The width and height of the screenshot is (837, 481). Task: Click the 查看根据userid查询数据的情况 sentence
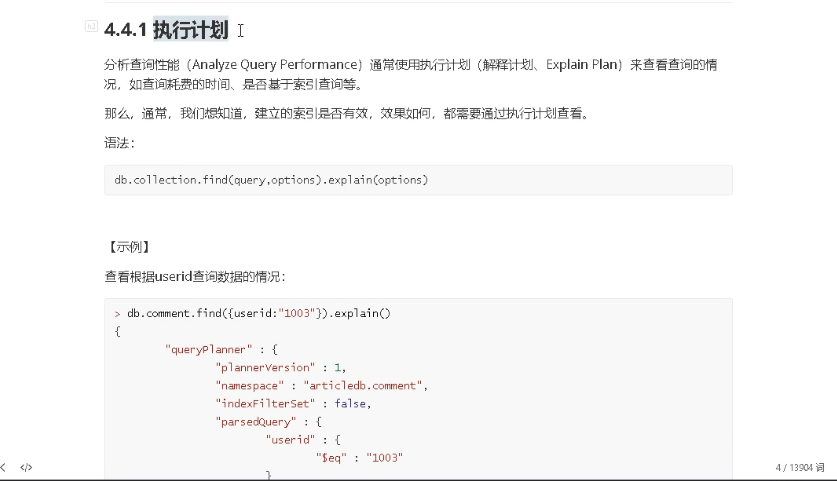click(x=195, y=277)
